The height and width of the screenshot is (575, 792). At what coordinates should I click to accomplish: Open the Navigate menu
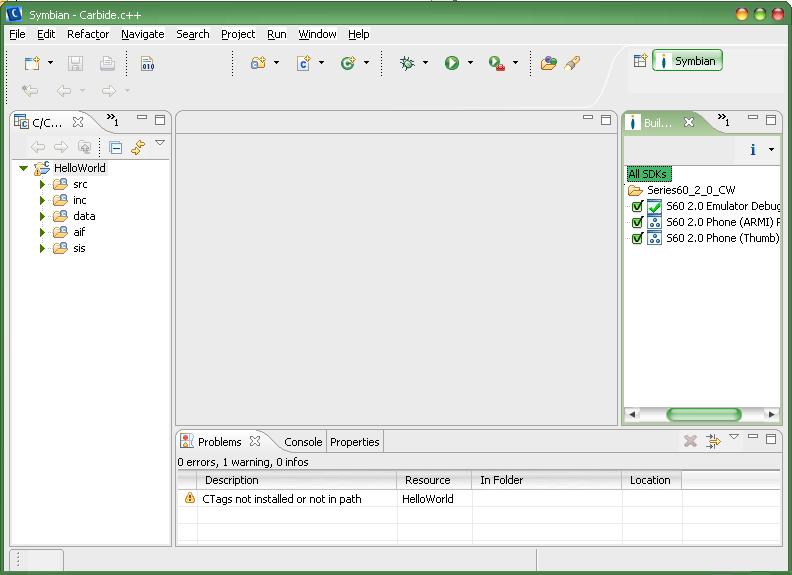pyautogui.click(x=142, y=34)
